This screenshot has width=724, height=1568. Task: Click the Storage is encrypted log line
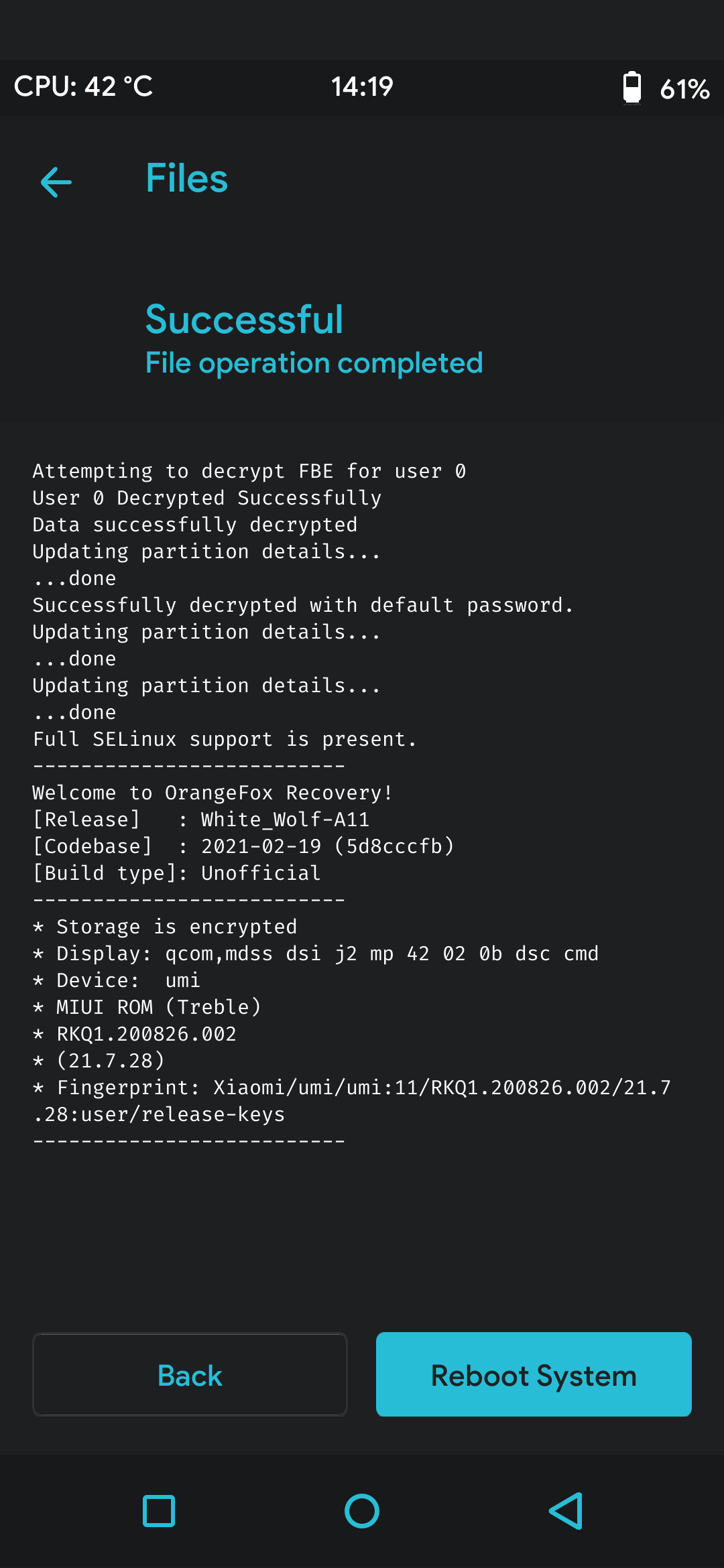click(165, 927)
